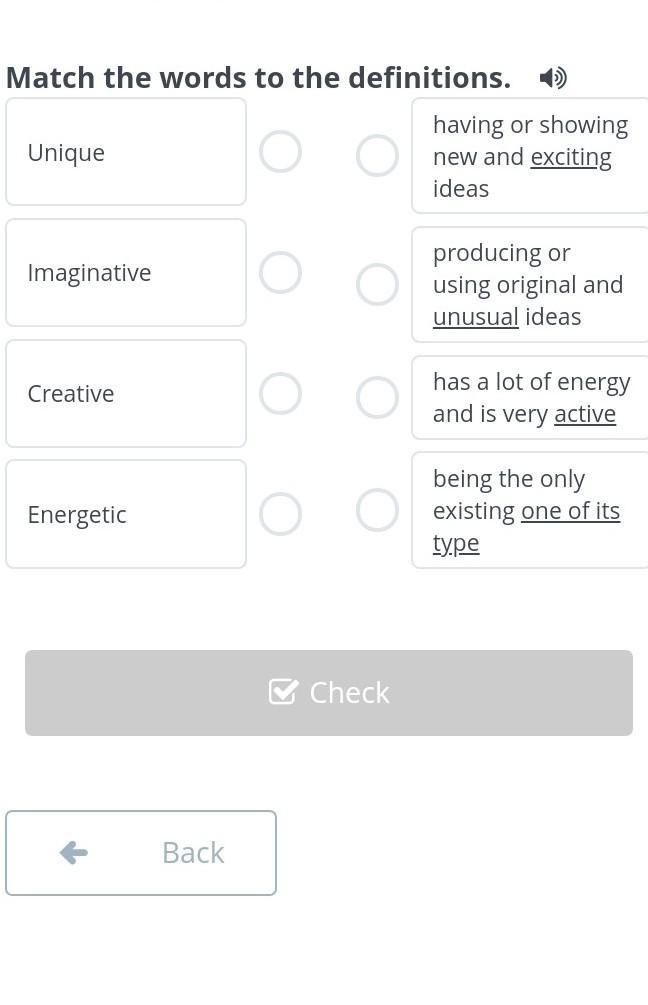The image size is (648, 1005).
Task: Click the underlined phrase 'one of its'
Action: [570, 511]
